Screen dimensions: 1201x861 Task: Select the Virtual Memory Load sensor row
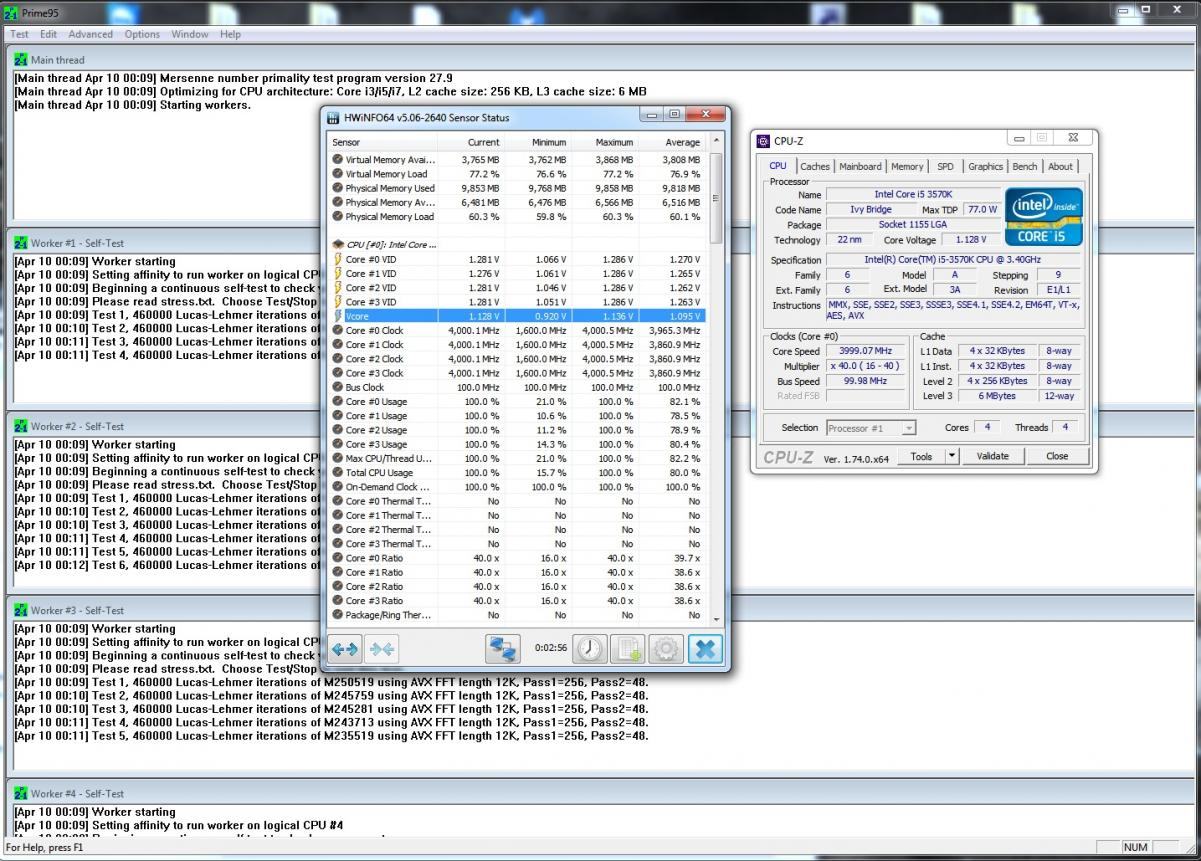(x=517, y=174)
